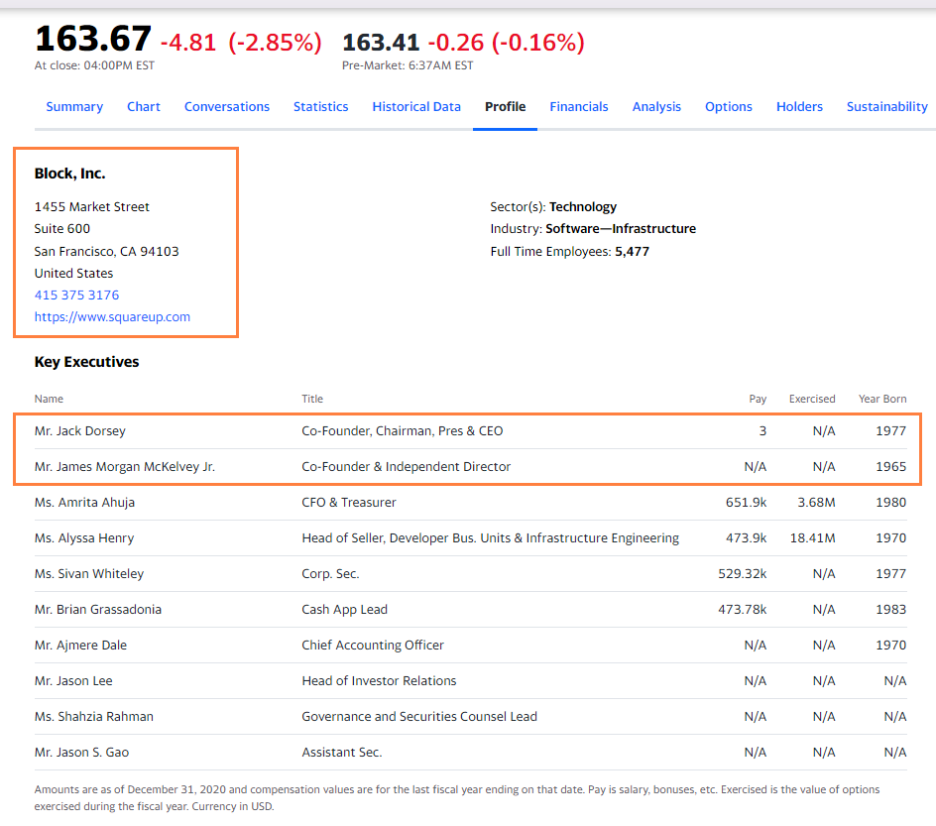Click the Assistant Sec. title
Viewport: 936px width, 826px height.
(x=341, y=753)
